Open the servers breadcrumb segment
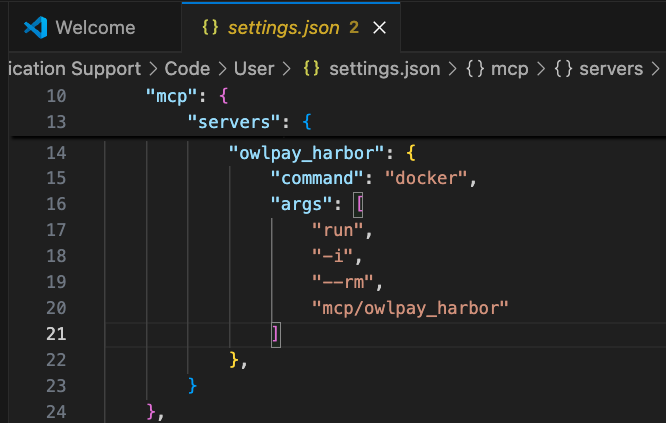The height and width of the screenshot is (423, 666). tap(611, 69)
